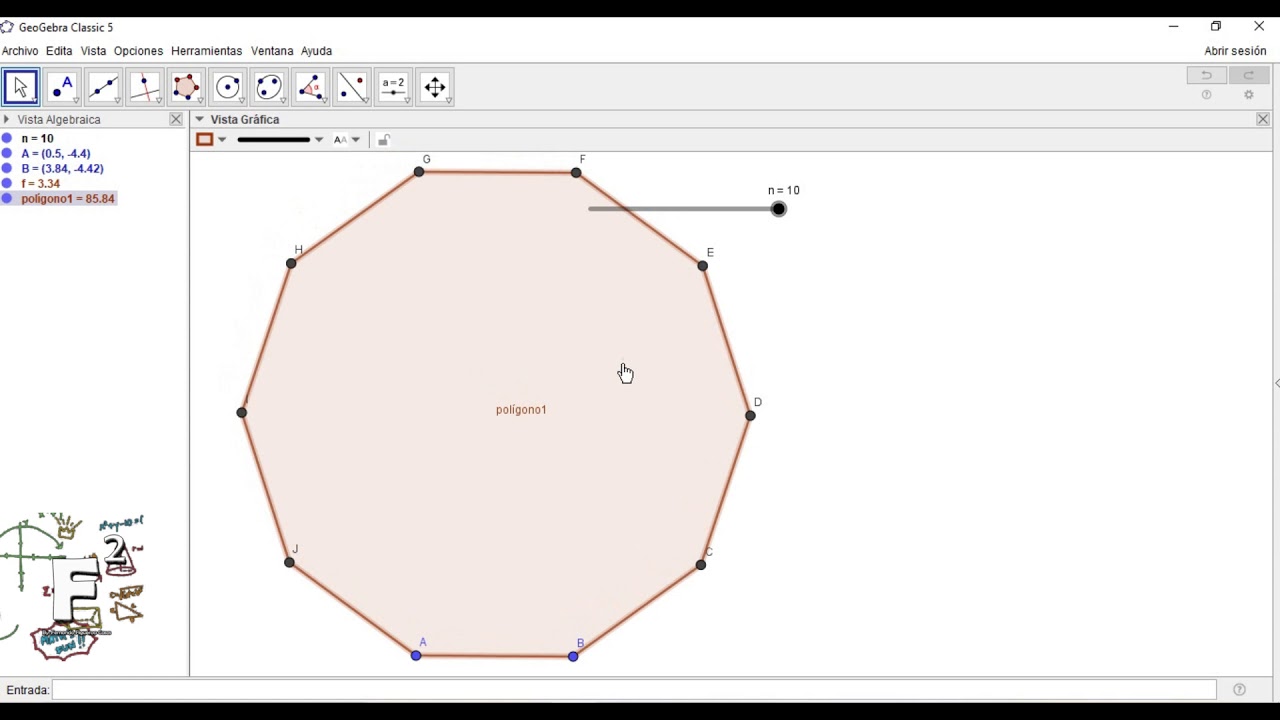
Task: Open the color swatch dropdown arrow
Action: [222, 140]
